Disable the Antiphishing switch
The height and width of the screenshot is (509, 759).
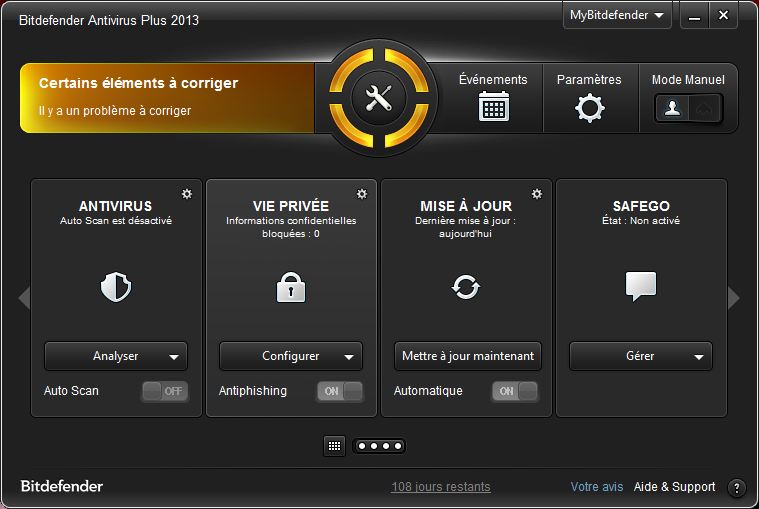pyautogui.click(x=340, y=391)
